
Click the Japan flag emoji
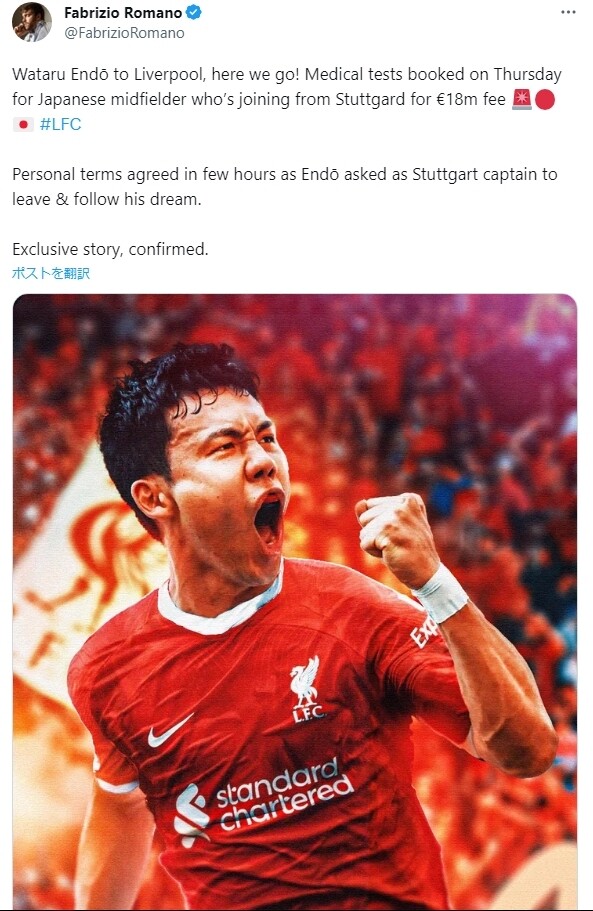(x=23, y=124)
